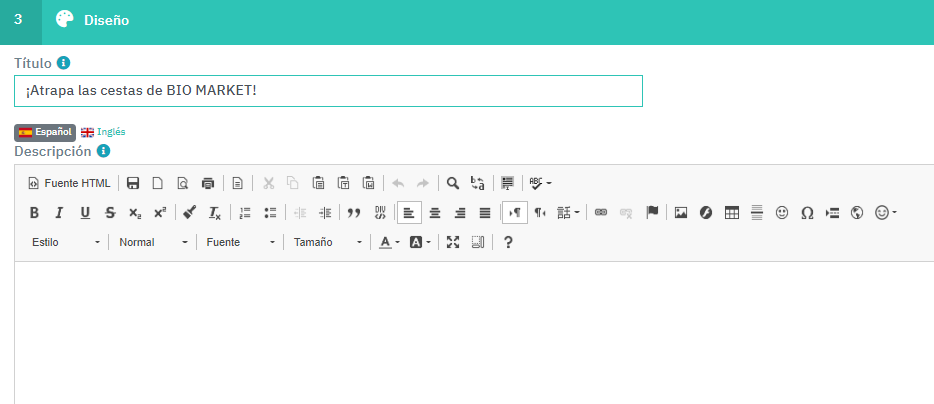Open the Tamaño font size dropdown

click(x=327, y=243)
